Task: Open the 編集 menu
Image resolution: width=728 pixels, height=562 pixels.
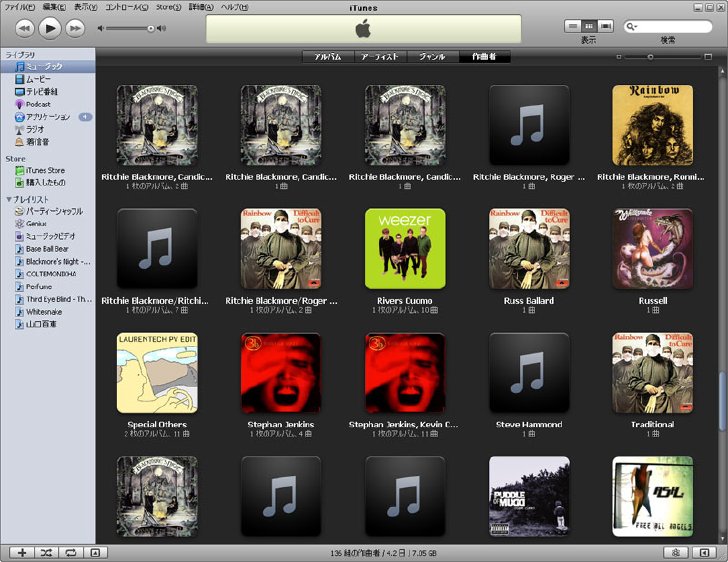Action: pyautogui.click(x=54, y=7)
